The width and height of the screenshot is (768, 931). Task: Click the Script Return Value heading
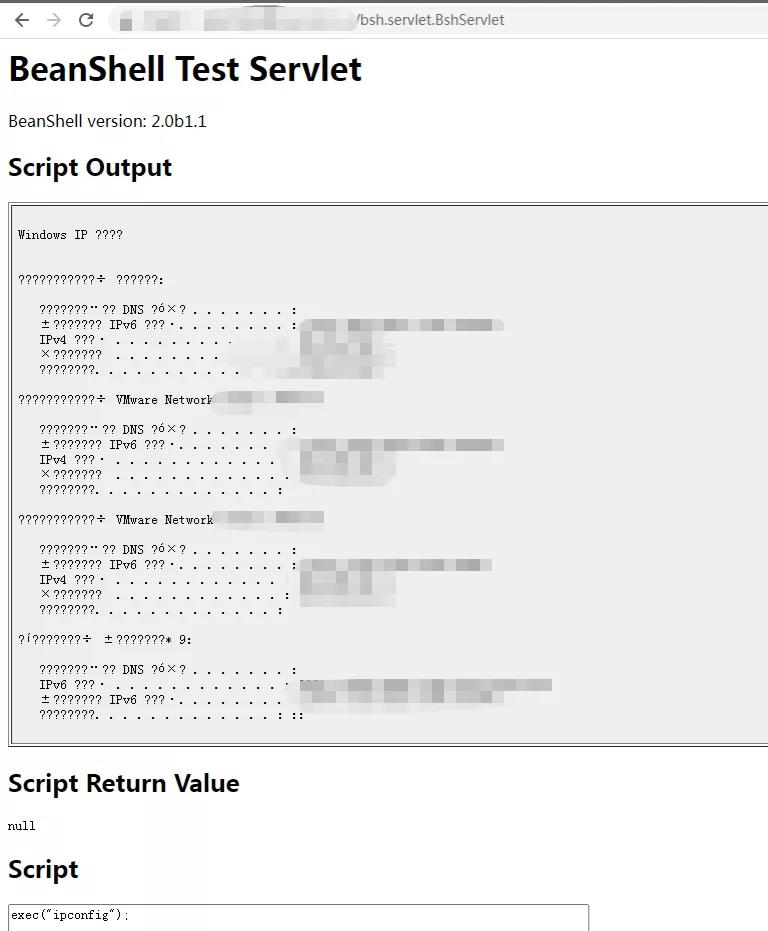124,783
